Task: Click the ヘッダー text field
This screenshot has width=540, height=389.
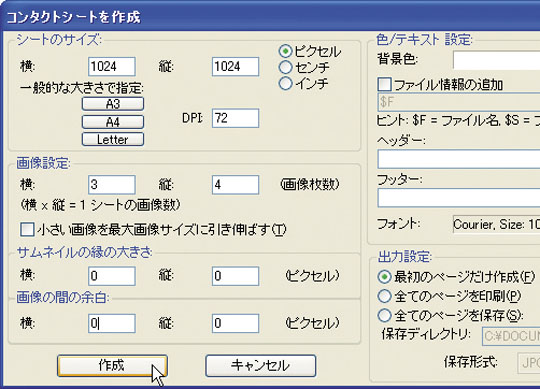Action: tap(459, 159)
